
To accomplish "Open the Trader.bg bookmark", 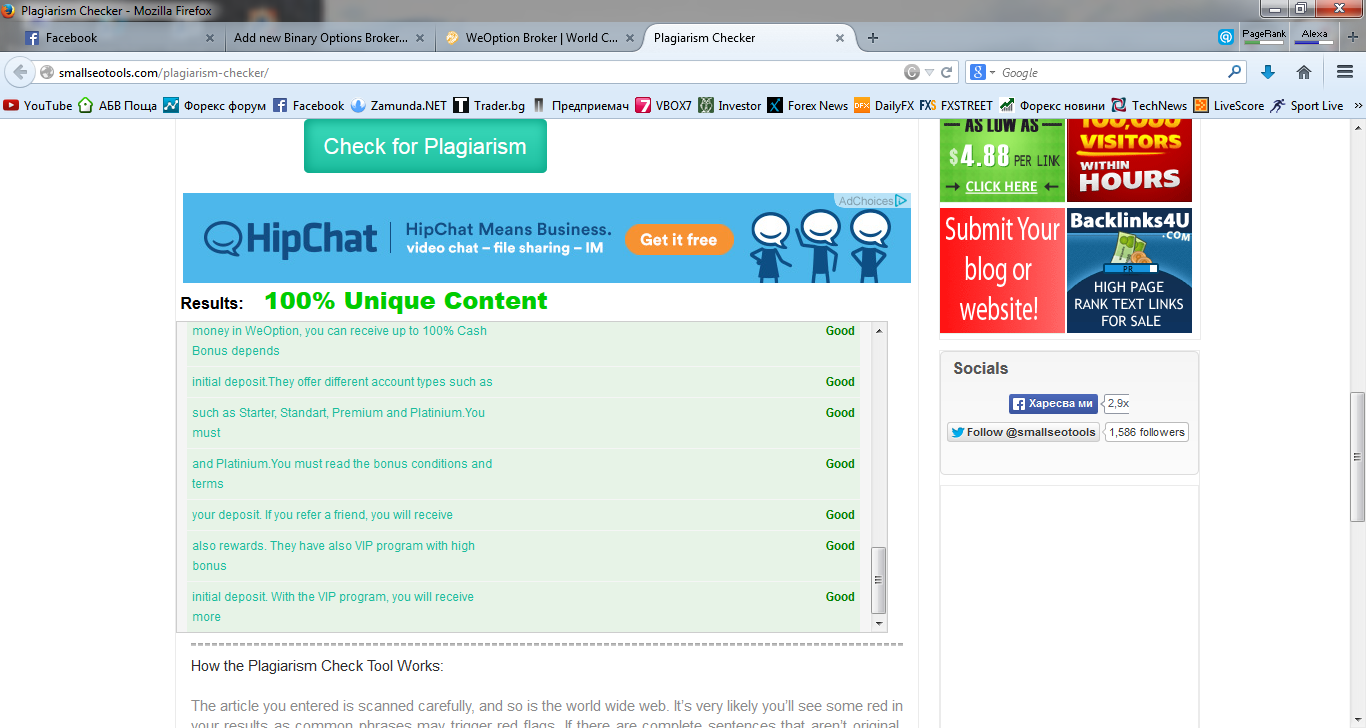I will pos(489,105).
